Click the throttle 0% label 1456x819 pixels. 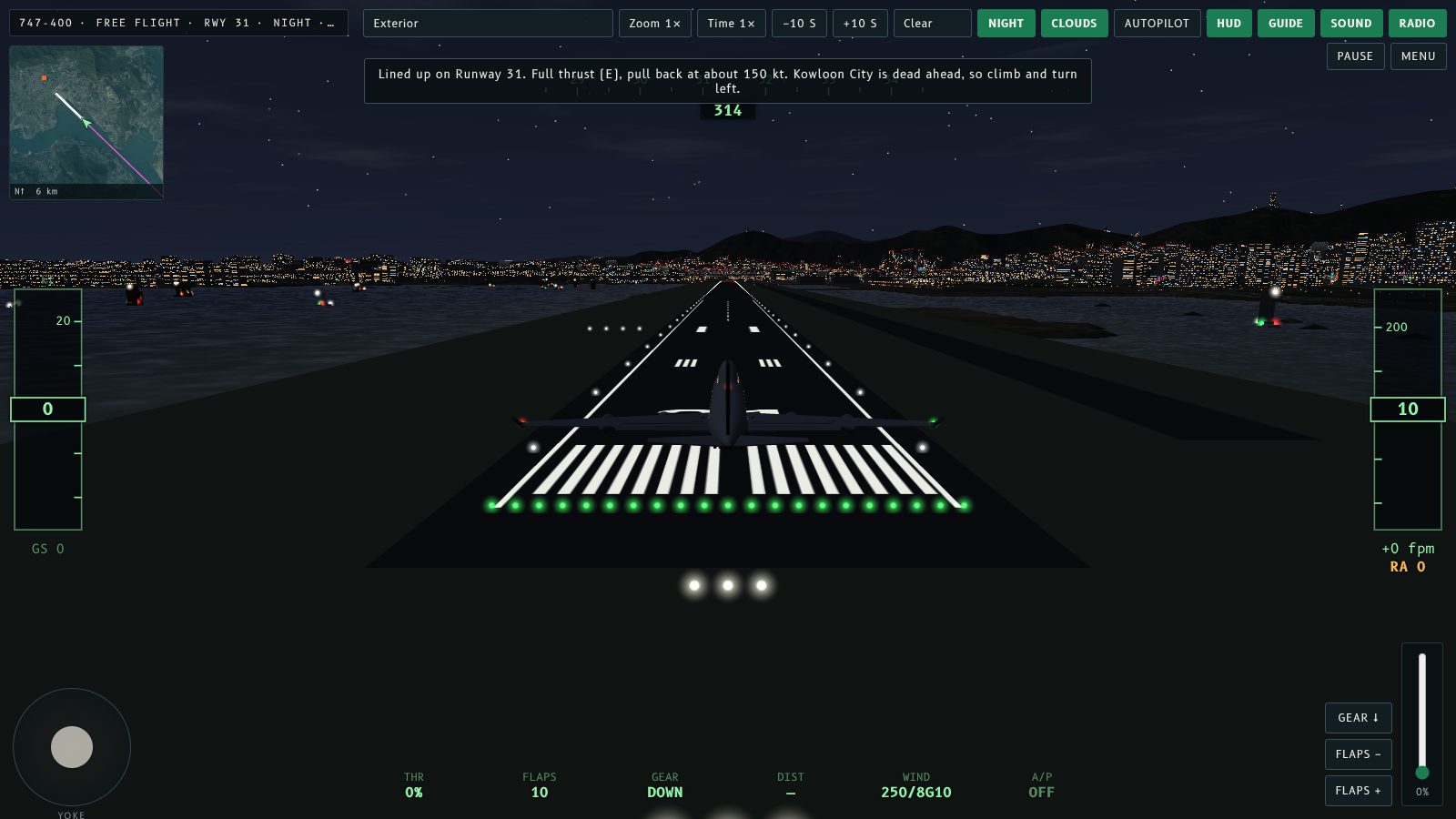tap(1422, 793)
